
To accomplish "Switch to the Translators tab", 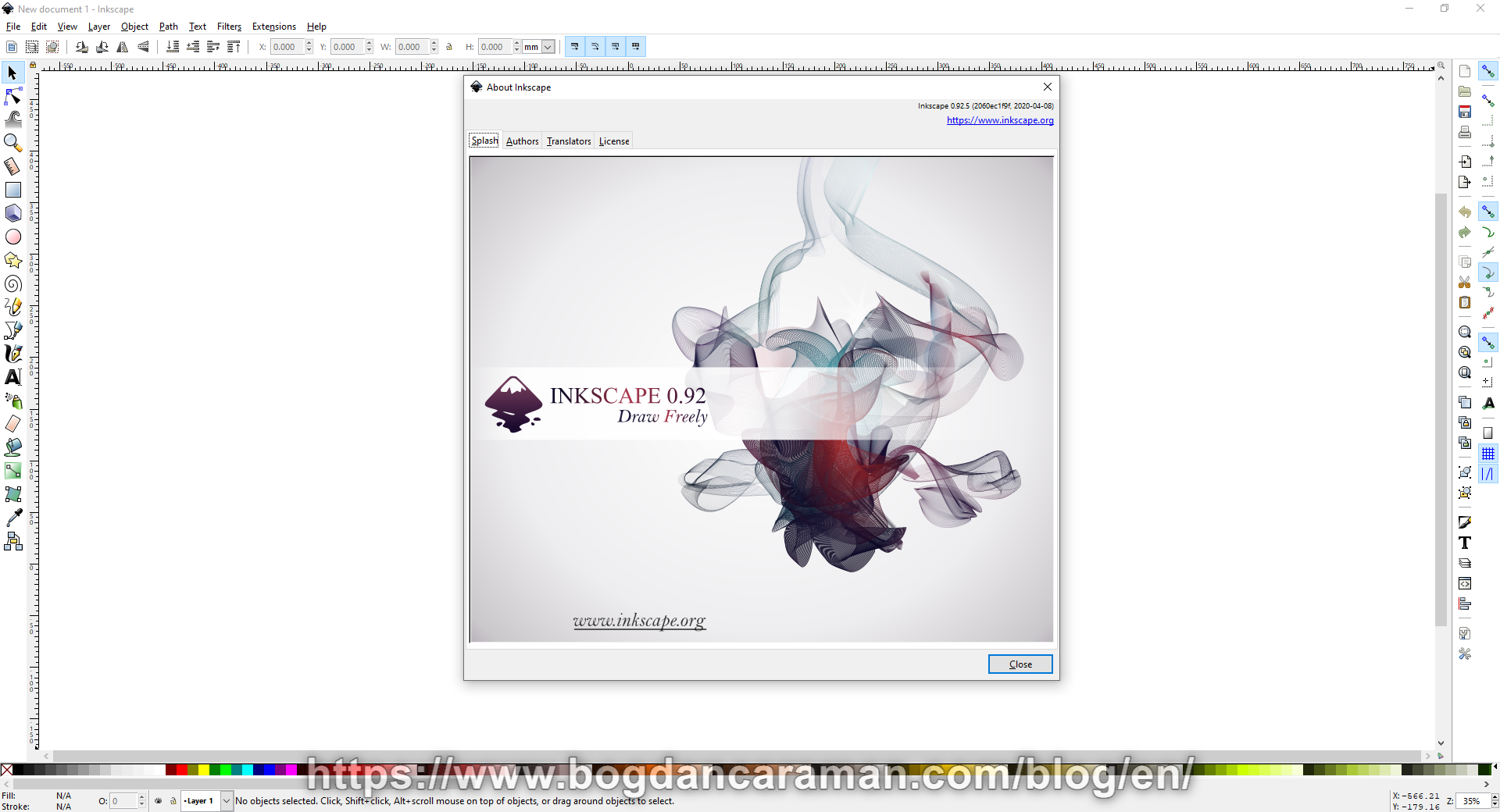I will pyautogui.click(x=569, y=141).
